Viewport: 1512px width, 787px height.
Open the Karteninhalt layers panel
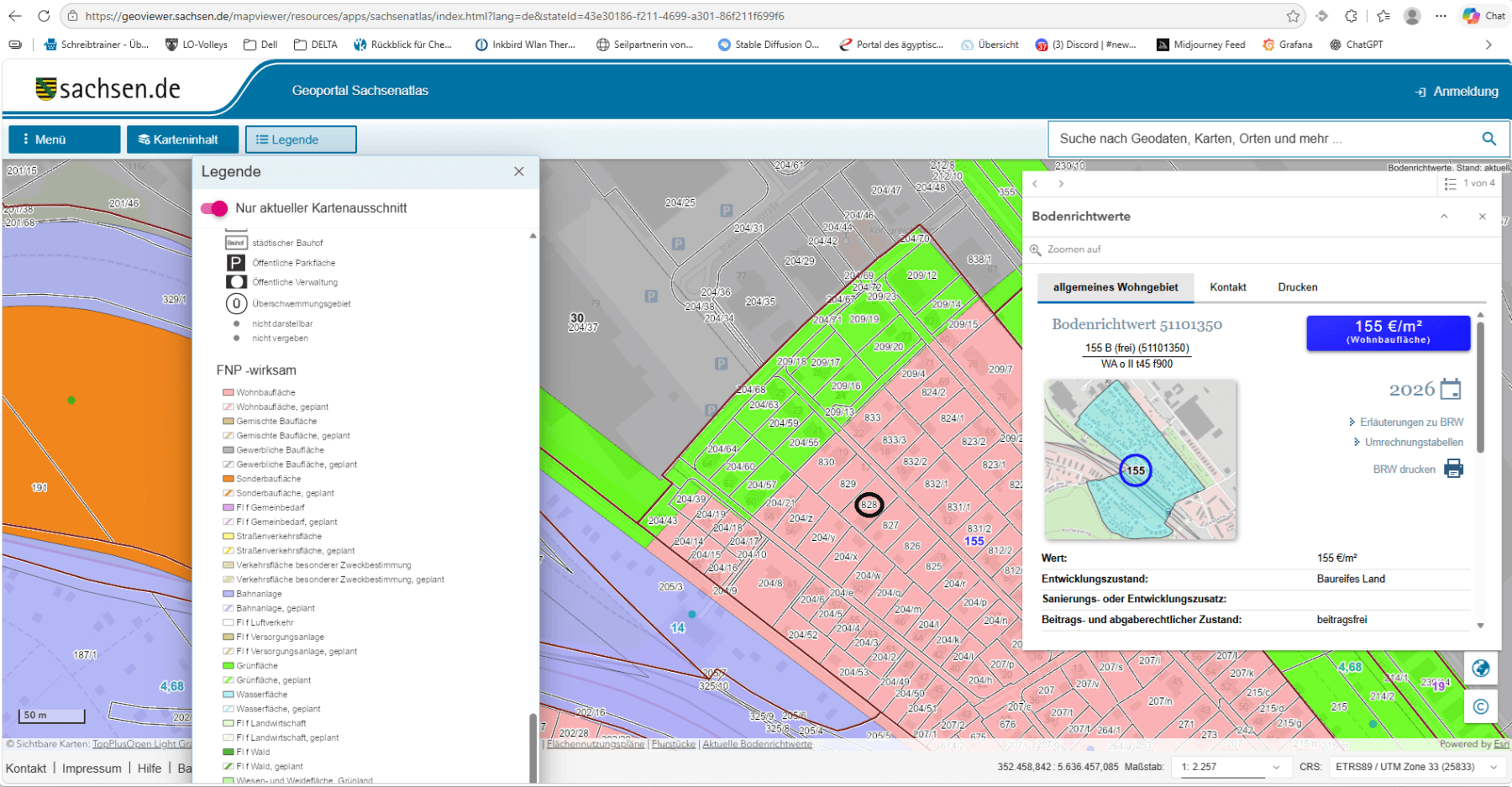click(x=183, y=139)
